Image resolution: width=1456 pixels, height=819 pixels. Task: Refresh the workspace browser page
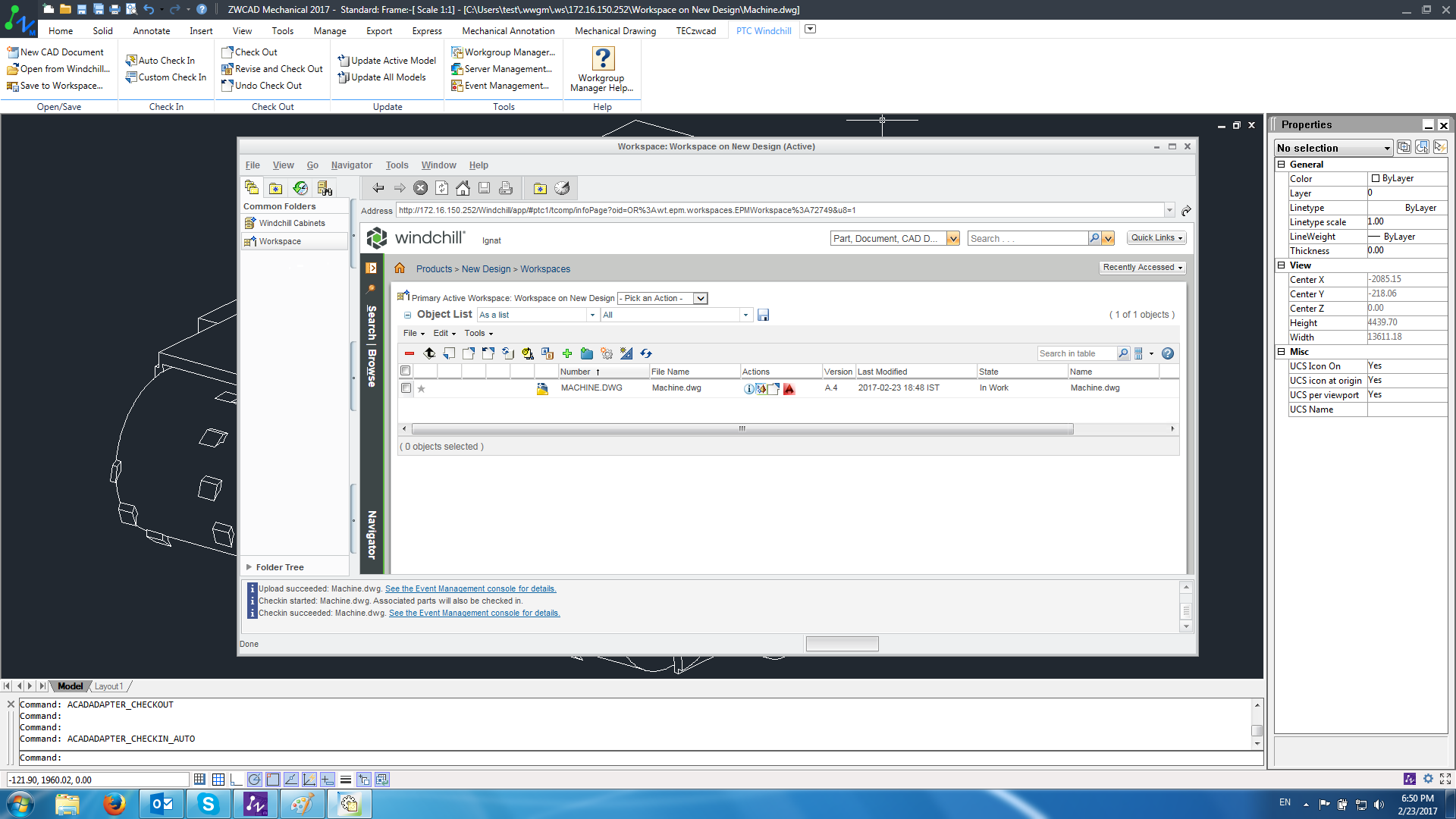442,188
